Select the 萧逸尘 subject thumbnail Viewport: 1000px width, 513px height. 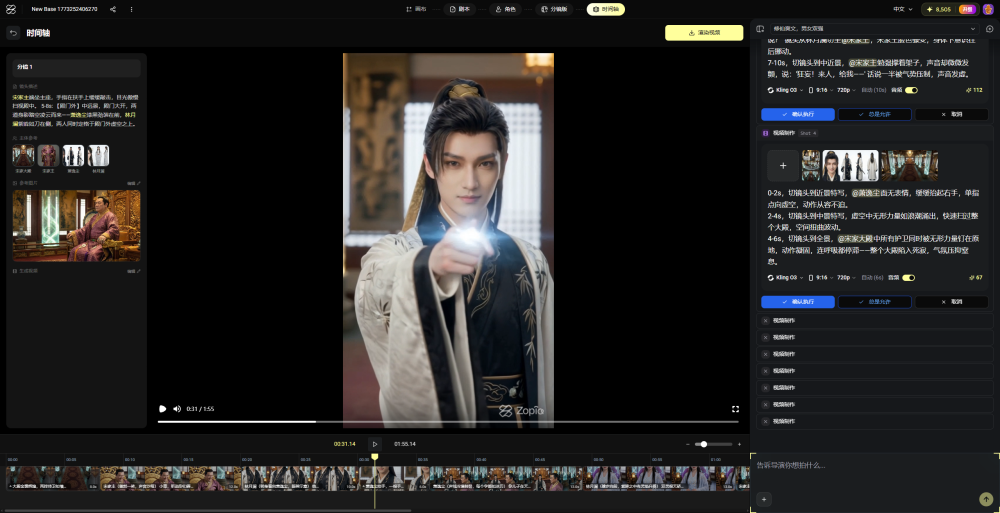73,156
